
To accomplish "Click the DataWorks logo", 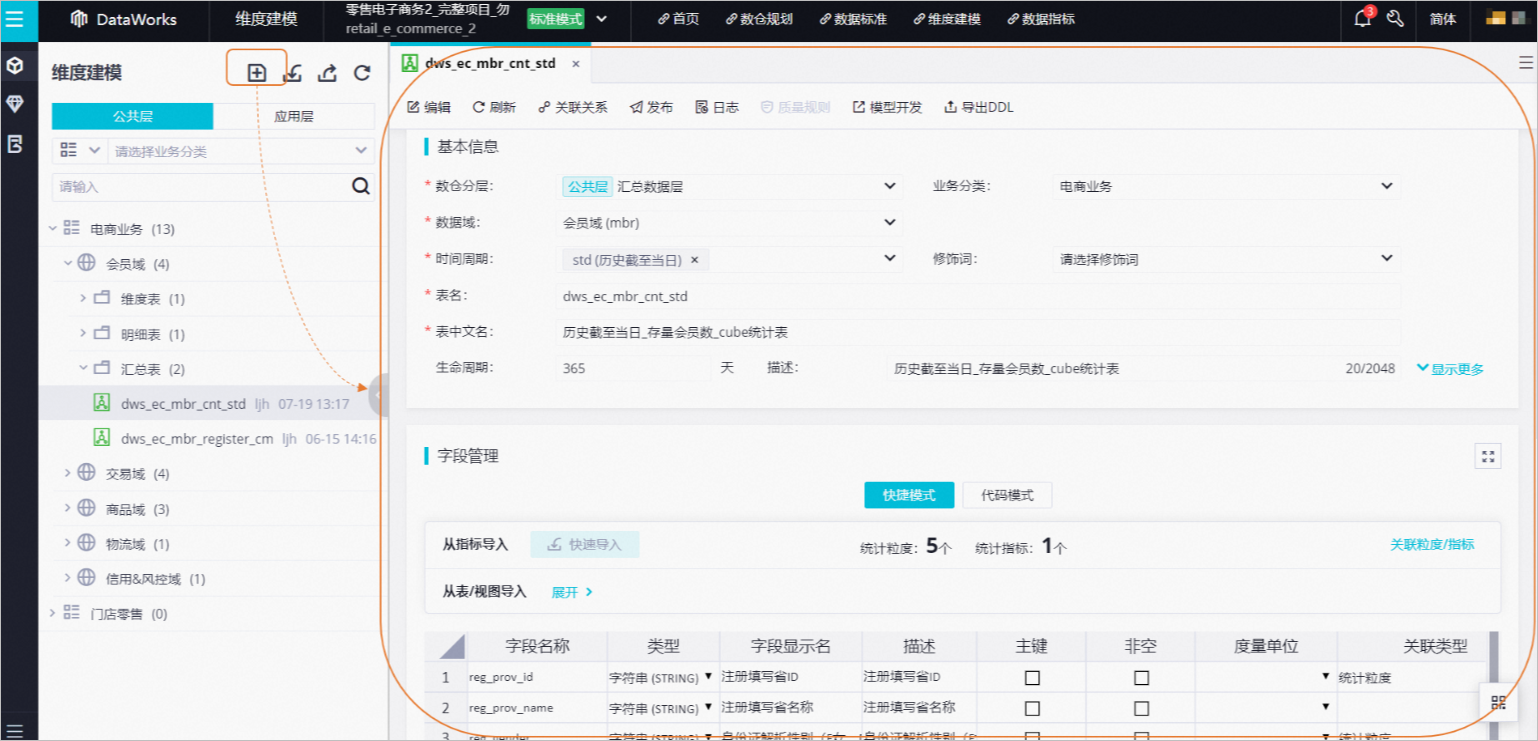I will [x=123, y=19].
